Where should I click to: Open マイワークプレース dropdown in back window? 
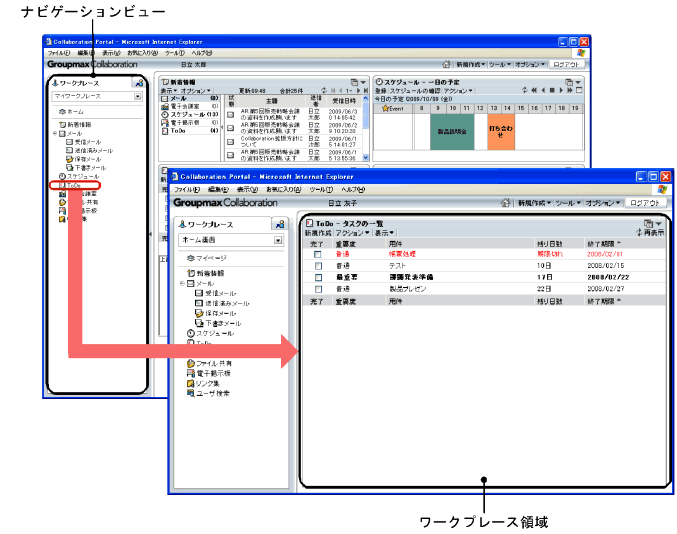[x=137, y=96]
